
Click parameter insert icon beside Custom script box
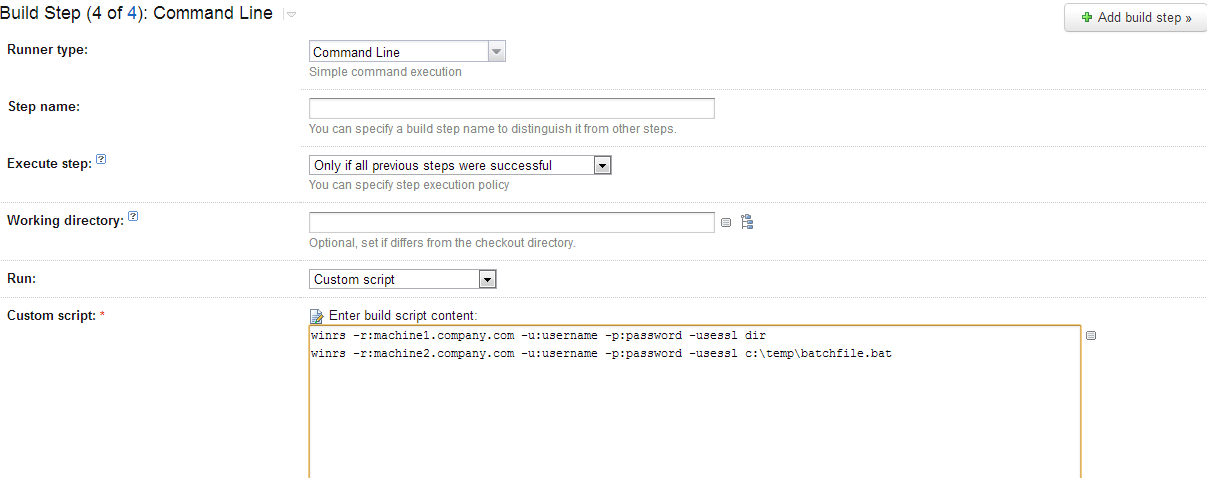click(1091, 336)
